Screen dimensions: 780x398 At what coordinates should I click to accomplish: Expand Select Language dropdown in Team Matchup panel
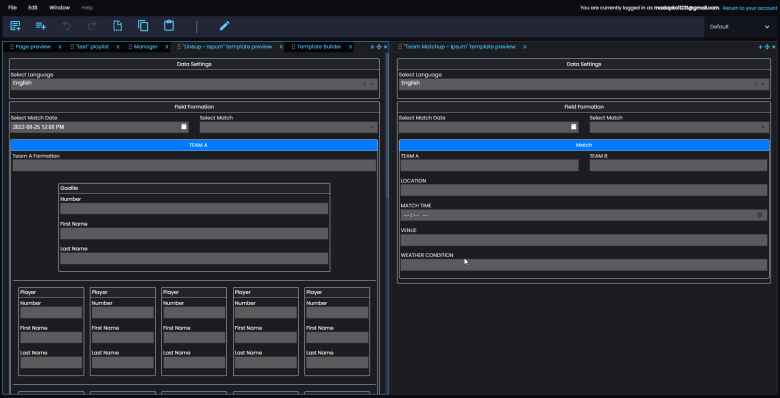763,85
